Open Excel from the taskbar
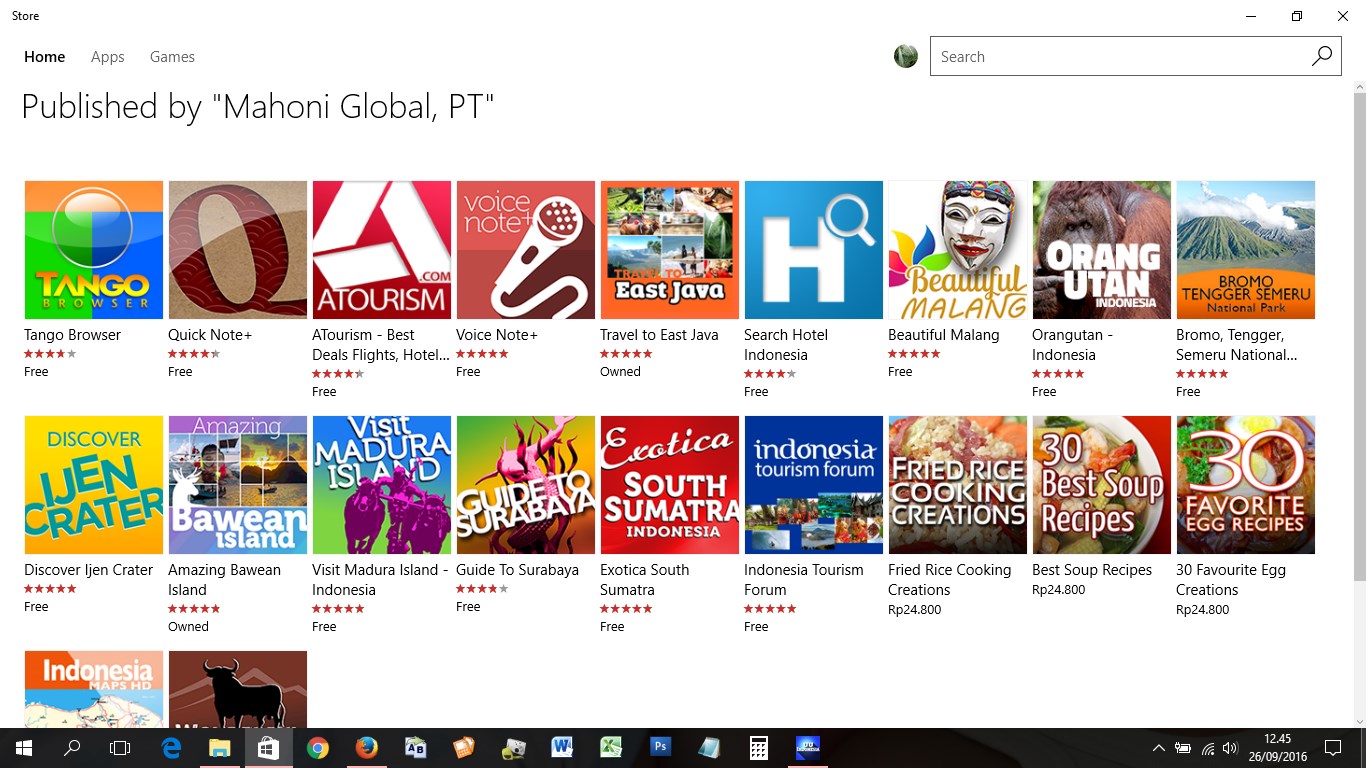 click(x=611, y=748)
